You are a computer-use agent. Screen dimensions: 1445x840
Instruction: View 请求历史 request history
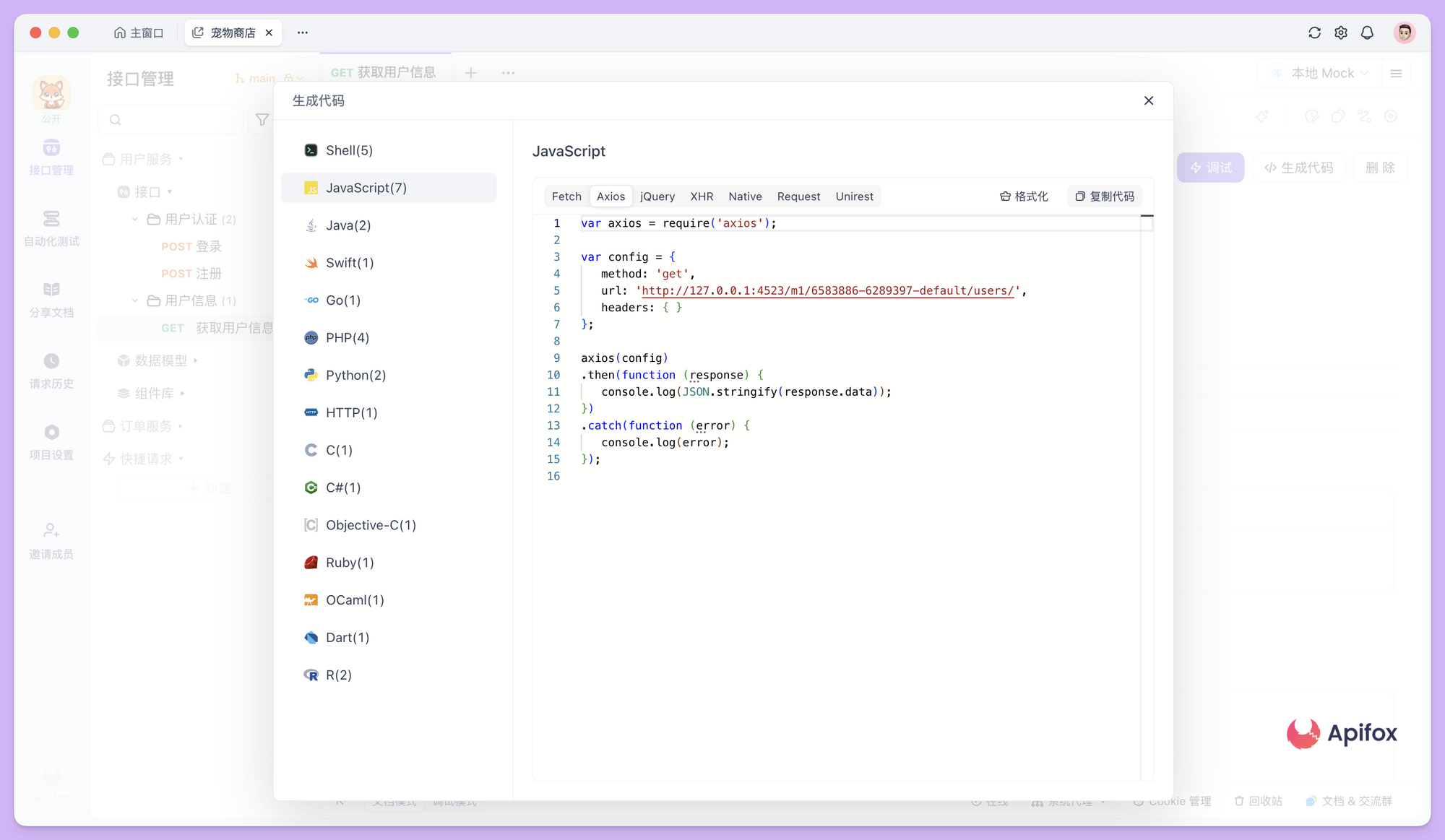pyautogui.click(x=51, y=370)
